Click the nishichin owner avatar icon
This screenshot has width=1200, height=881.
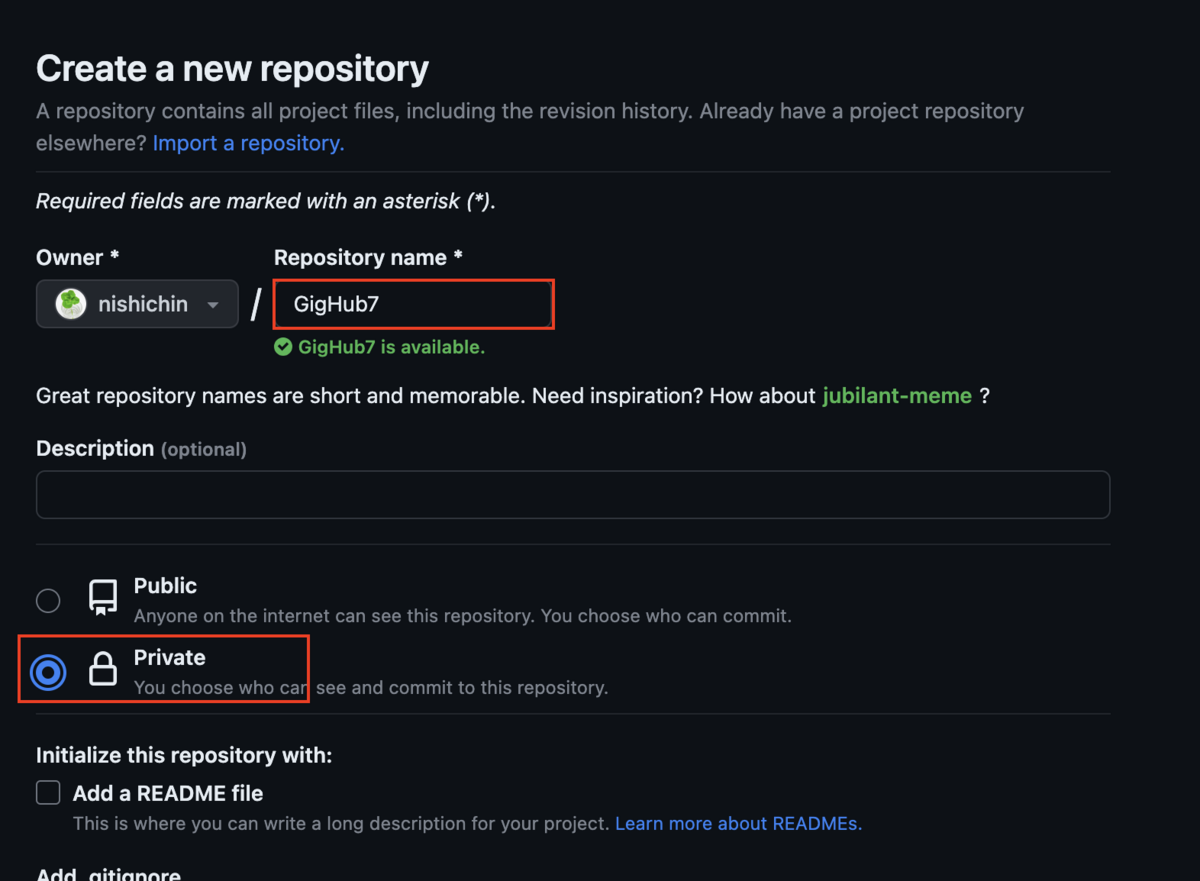71,304
